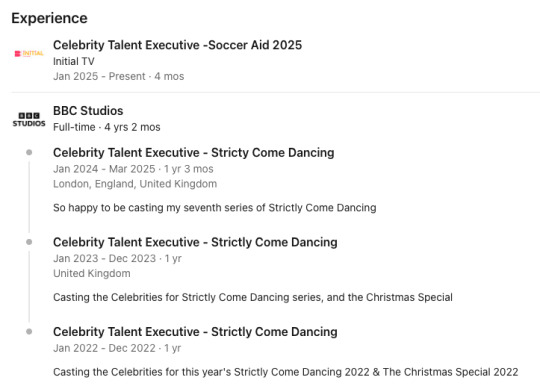Viewport: 540px width, 392px height.
Task: Click the seventh series description text
Action: coord(215,208)
